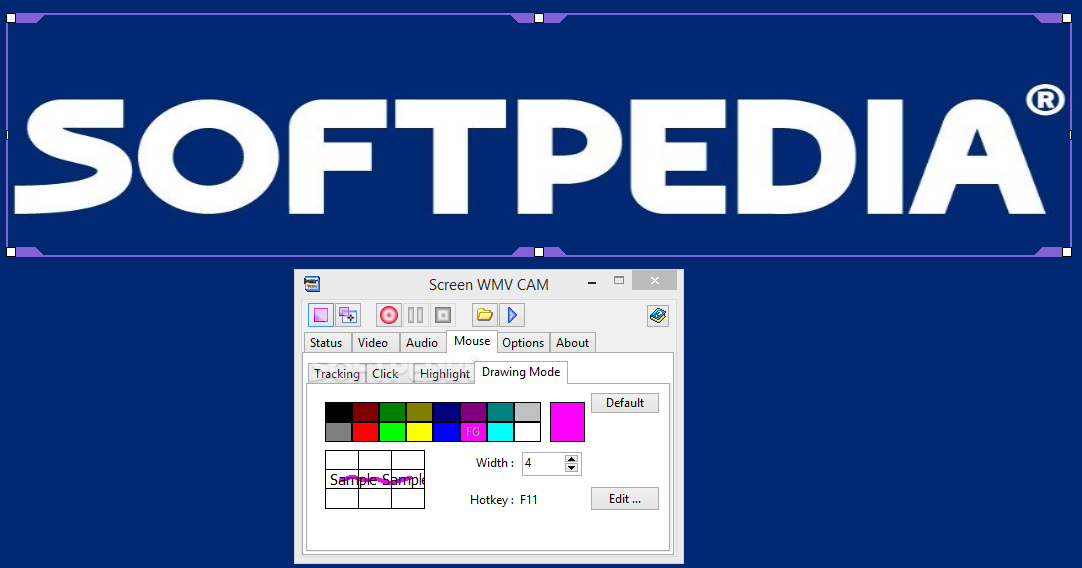Open the Audio tab

422,343
